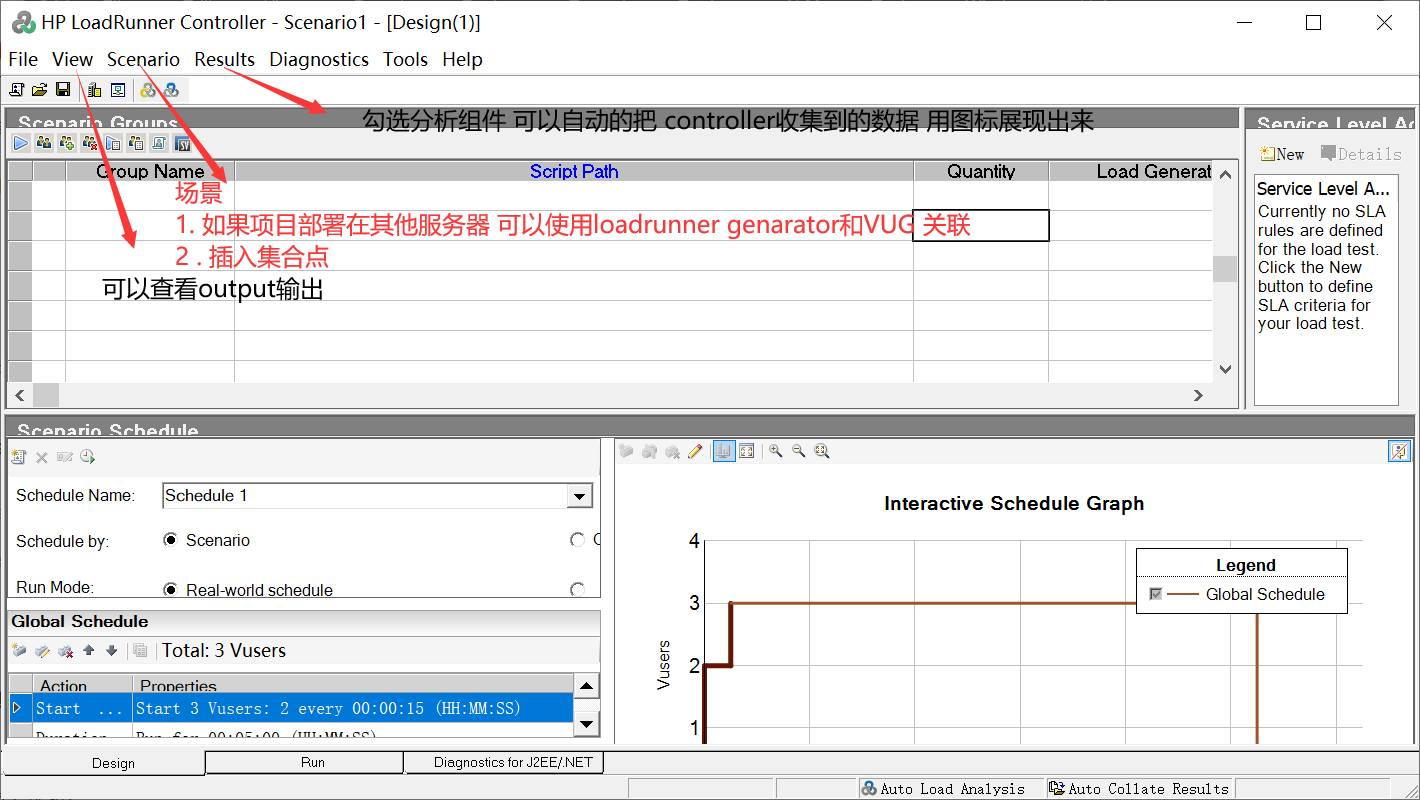
Task: Click the New Scenario toolbar icon
Action: (17, 90)
